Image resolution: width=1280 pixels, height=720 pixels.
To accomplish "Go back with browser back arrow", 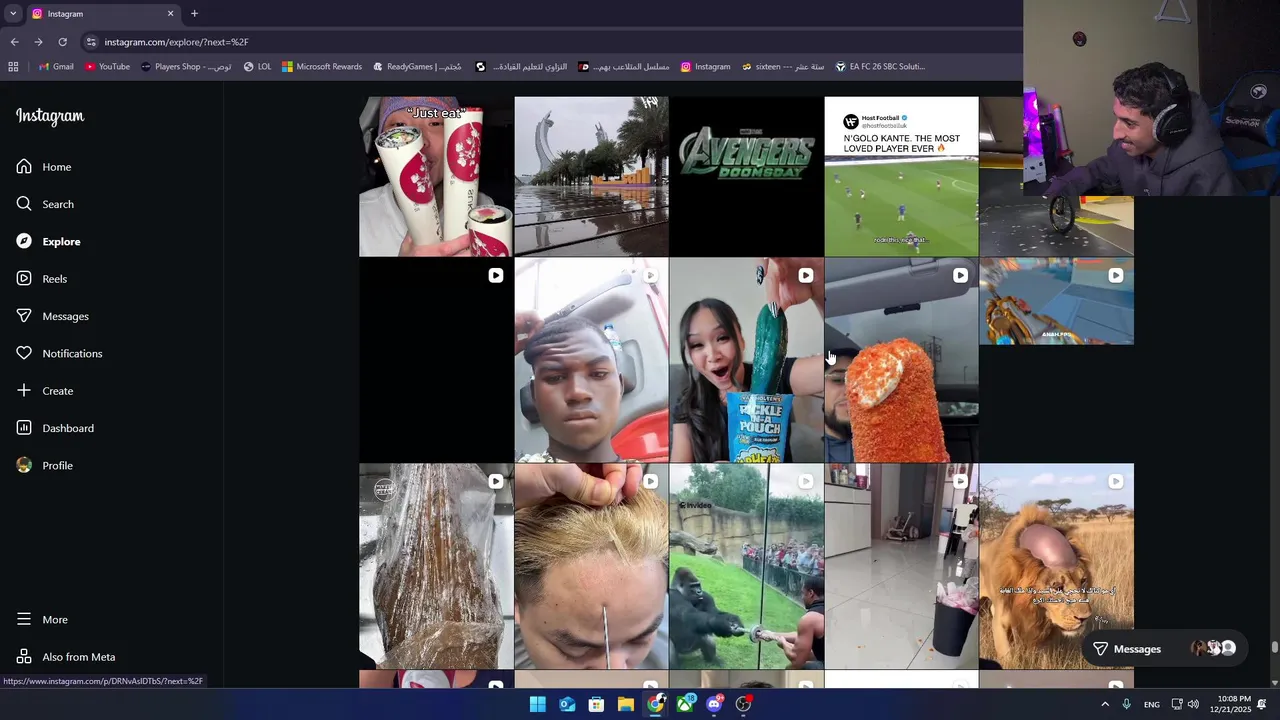I will [x=14, y=42].
